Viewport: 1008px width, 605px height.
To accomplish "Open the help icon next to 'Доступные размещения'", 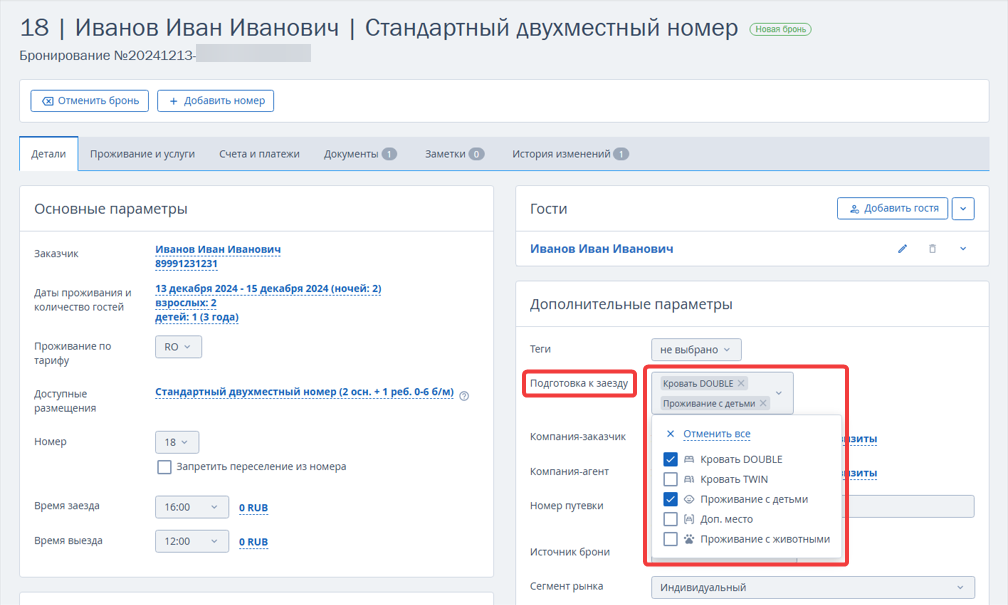I will point(464,396).
